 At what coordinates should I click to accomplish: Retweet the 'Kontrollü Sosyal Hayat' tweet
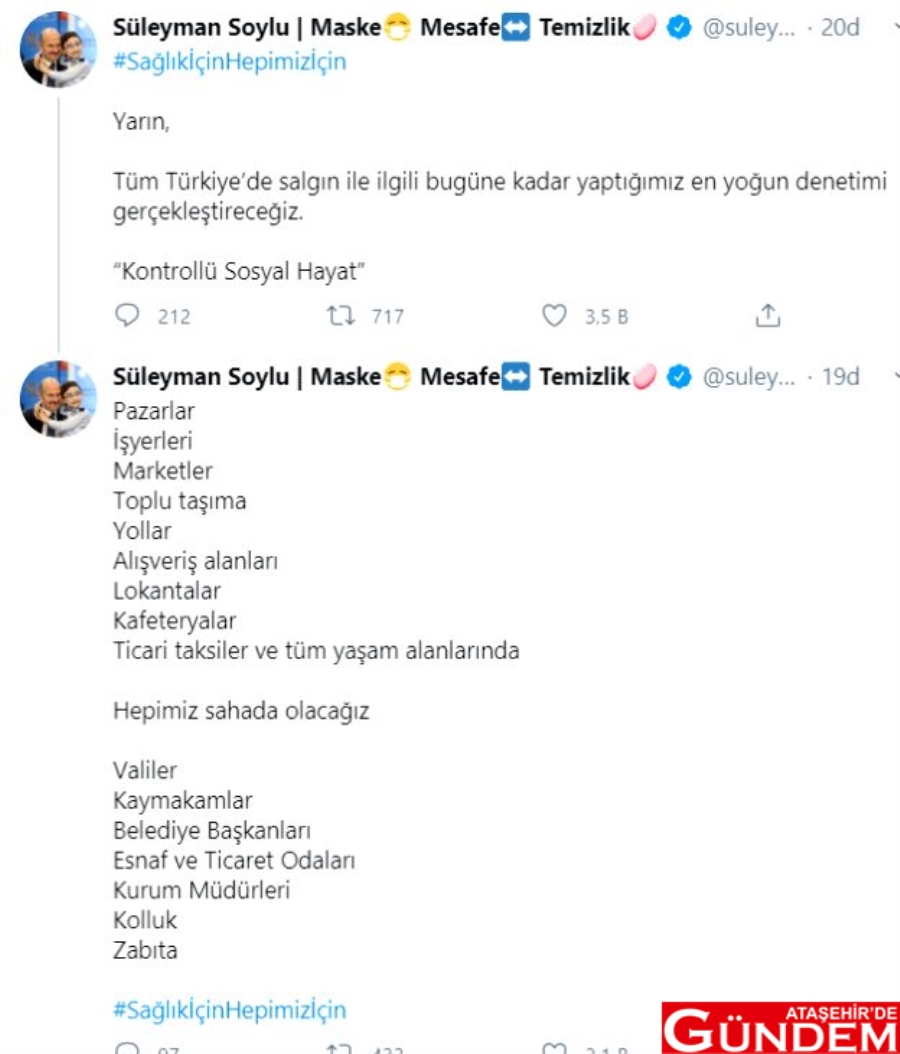(x=338, y=317)
